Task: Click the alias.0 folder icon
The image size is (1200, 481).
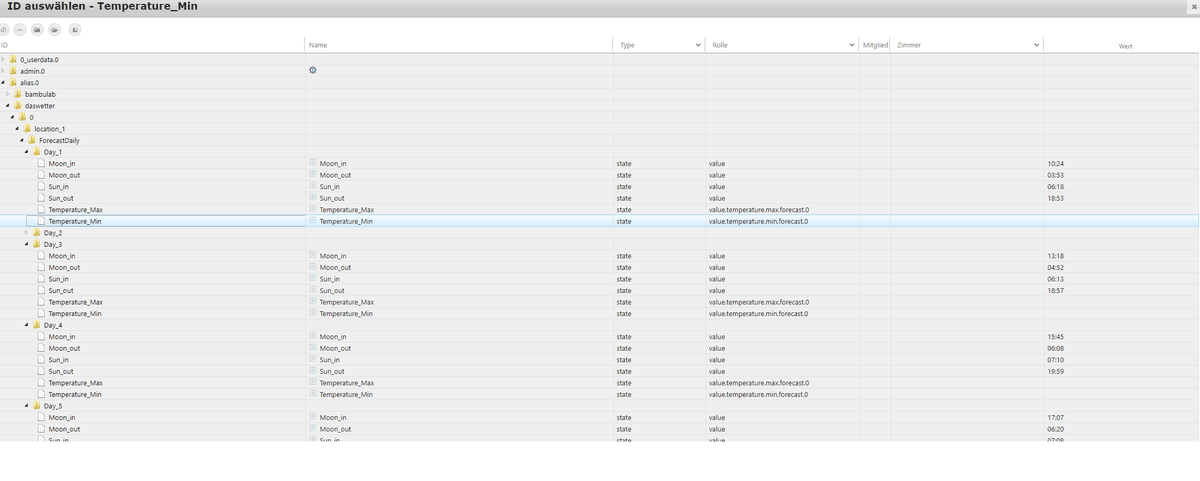Action: click(x=14, y=83)
